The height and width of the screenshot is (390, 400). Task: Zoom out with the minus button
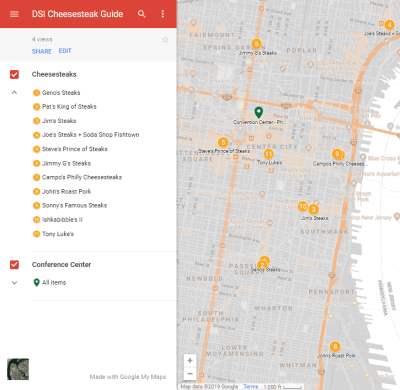[190, 373]
